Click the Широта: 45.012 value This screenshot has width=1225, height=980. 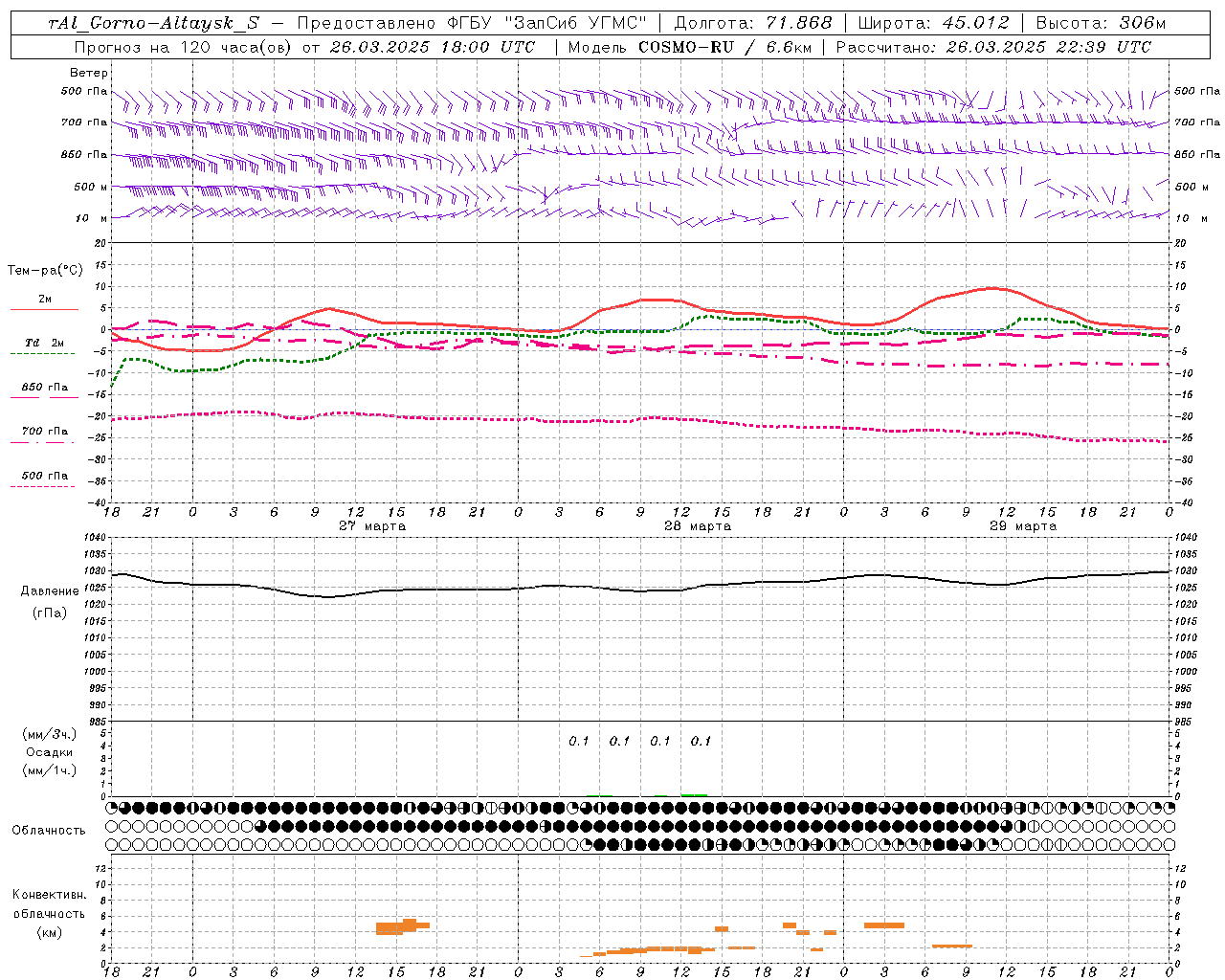click(x=933, y=24)
